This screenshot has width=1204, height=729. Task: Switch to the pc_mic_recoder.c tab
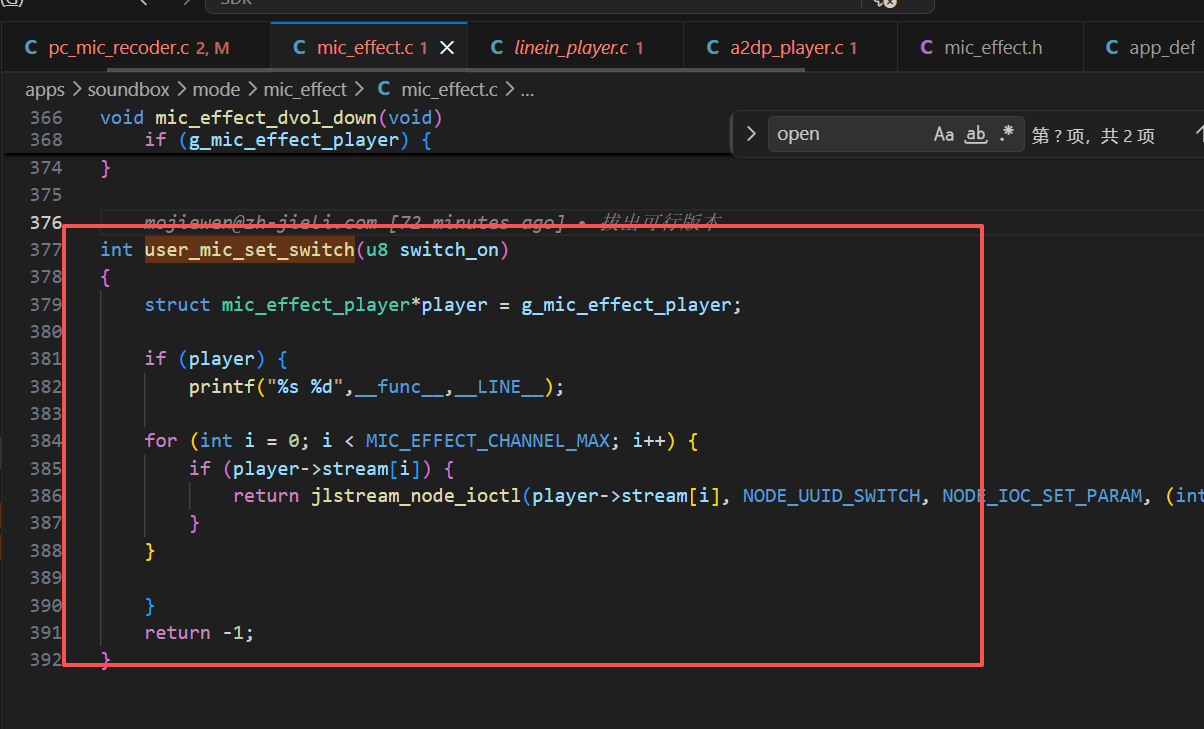[135, 47]
